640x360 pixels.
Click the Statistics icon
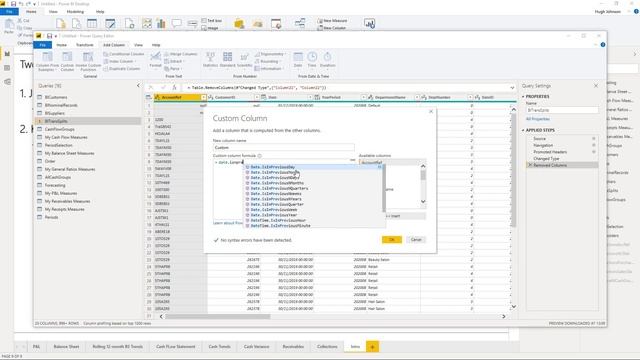(x=210, y=60)
